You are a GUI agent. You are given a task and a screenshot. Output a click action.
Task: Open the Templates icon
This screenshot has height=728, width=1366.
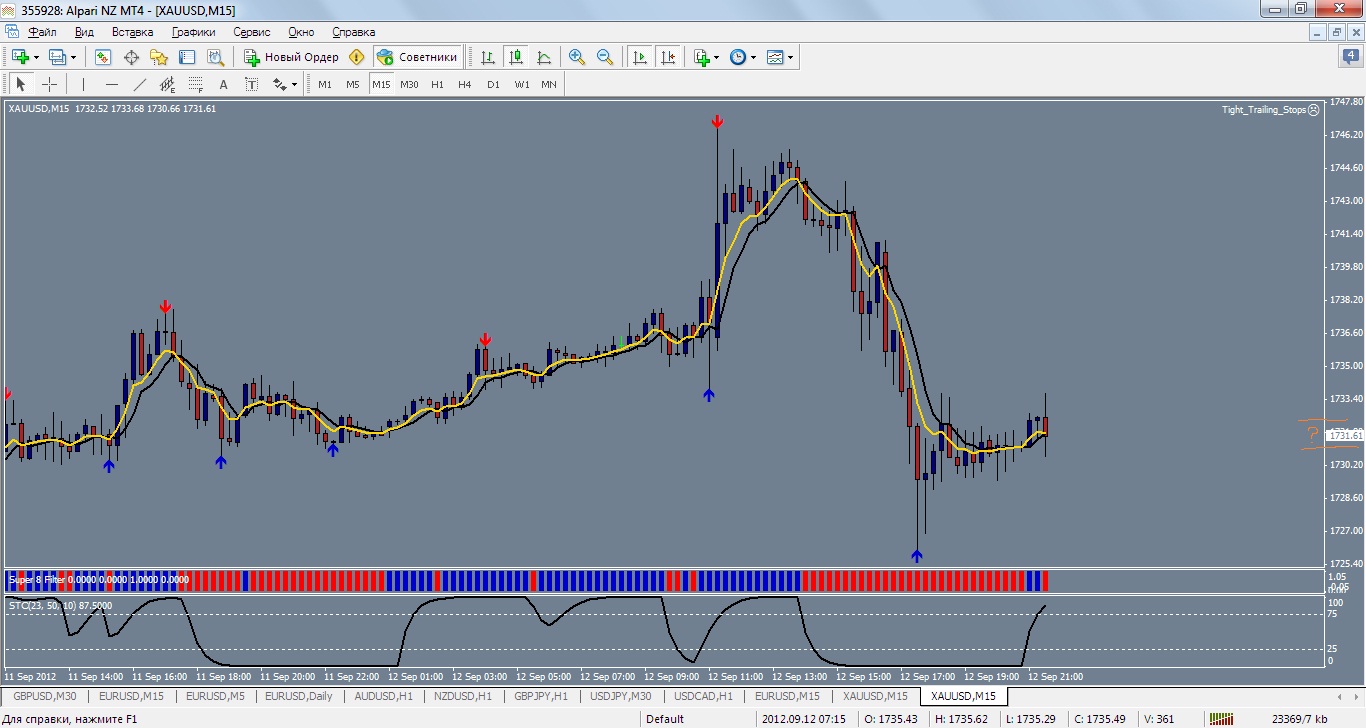(775, 57)
